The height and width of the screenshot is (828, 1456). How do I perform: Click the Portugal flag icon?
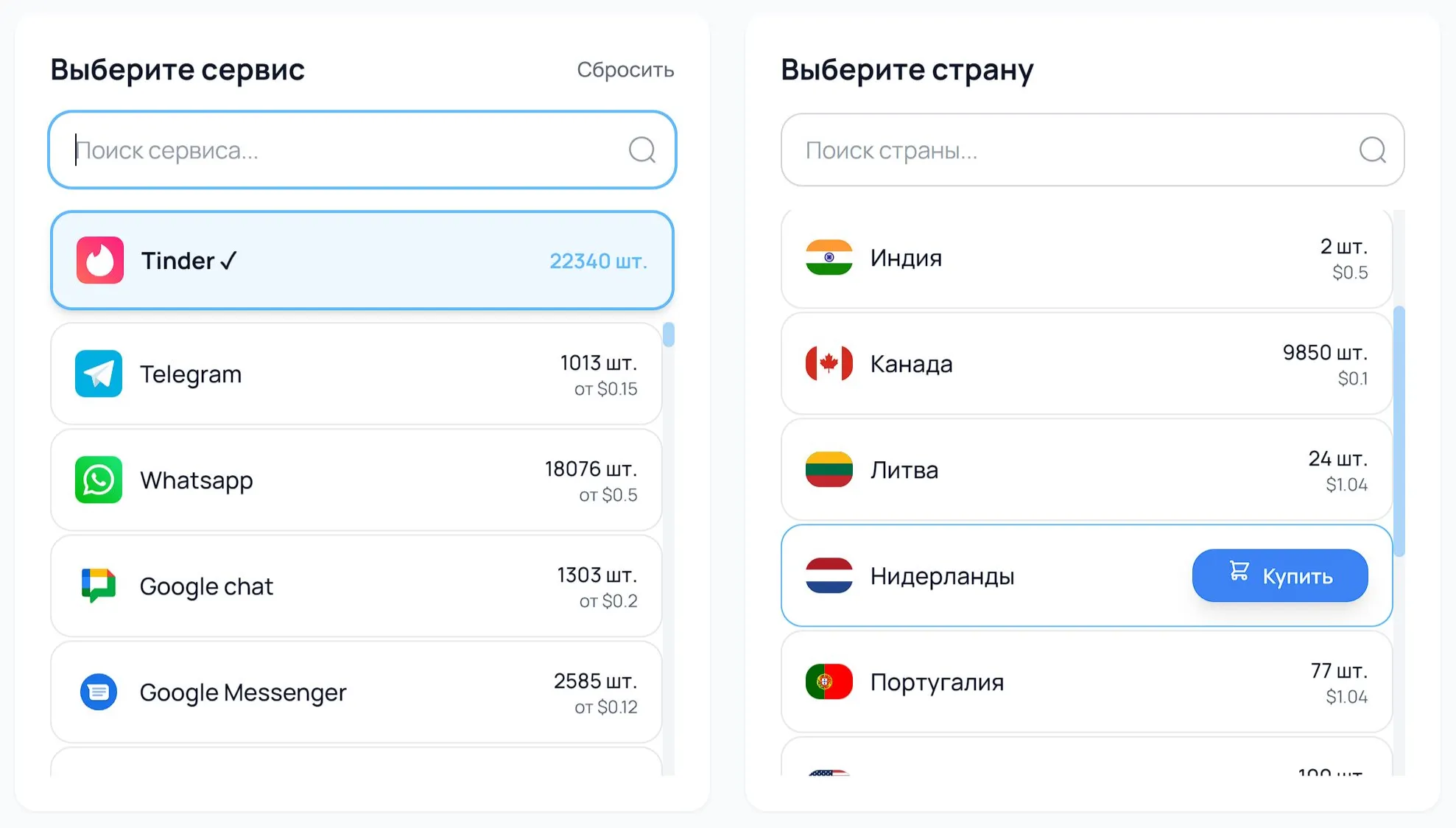(x=829, y=681)
